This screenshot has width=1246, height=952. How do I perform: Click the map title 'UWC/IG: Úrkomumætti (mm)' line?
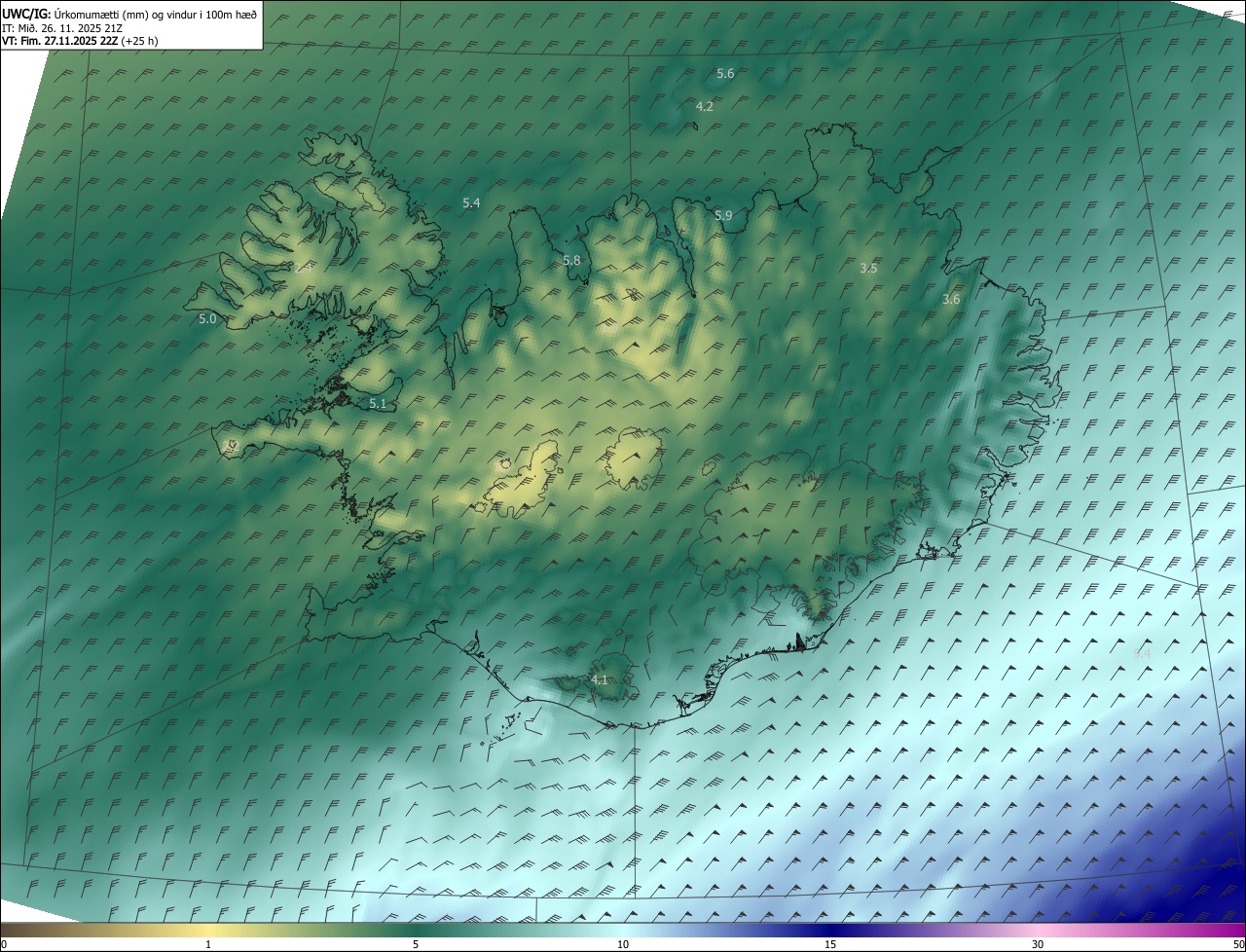click(129, 14)
